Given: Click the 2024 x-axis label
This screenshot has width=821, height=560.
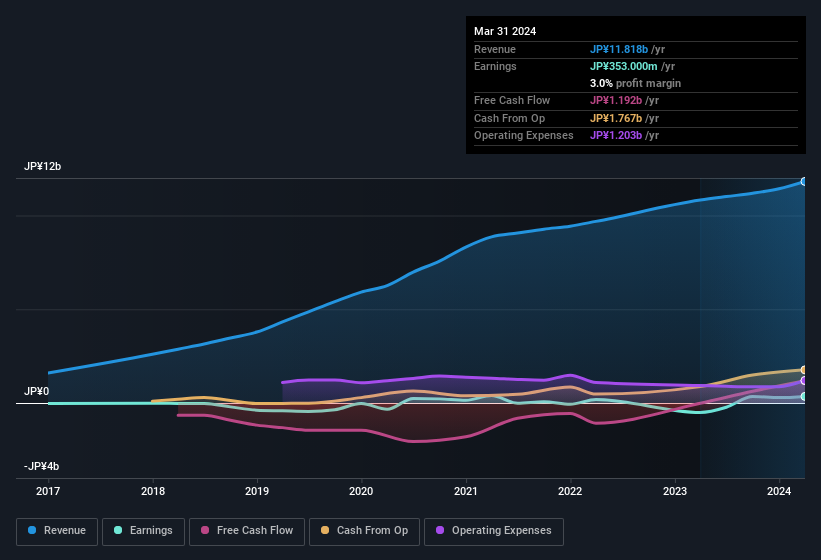Looking at the screenshot, I should 779,491.
